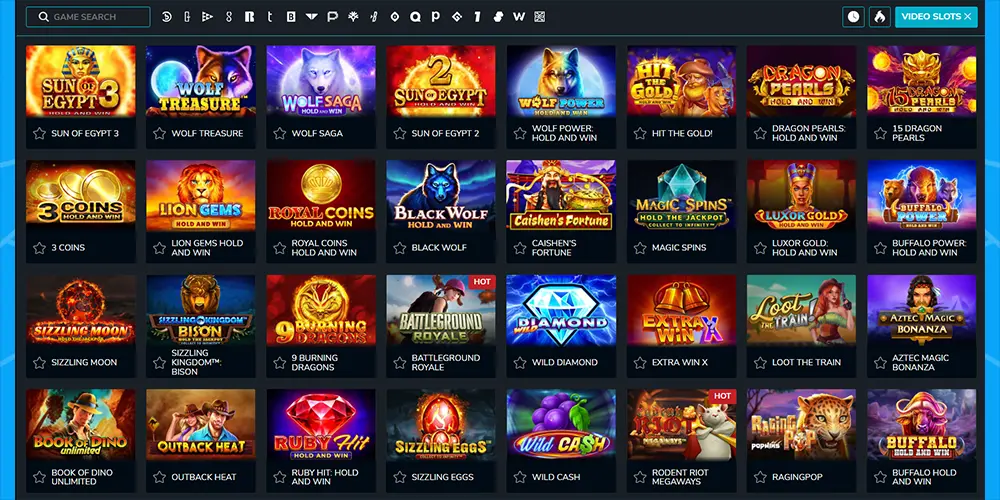Screen dimensions: 1000x500
Task: Pick the lowercase t provider logo
Action: (x=270, y=17)
